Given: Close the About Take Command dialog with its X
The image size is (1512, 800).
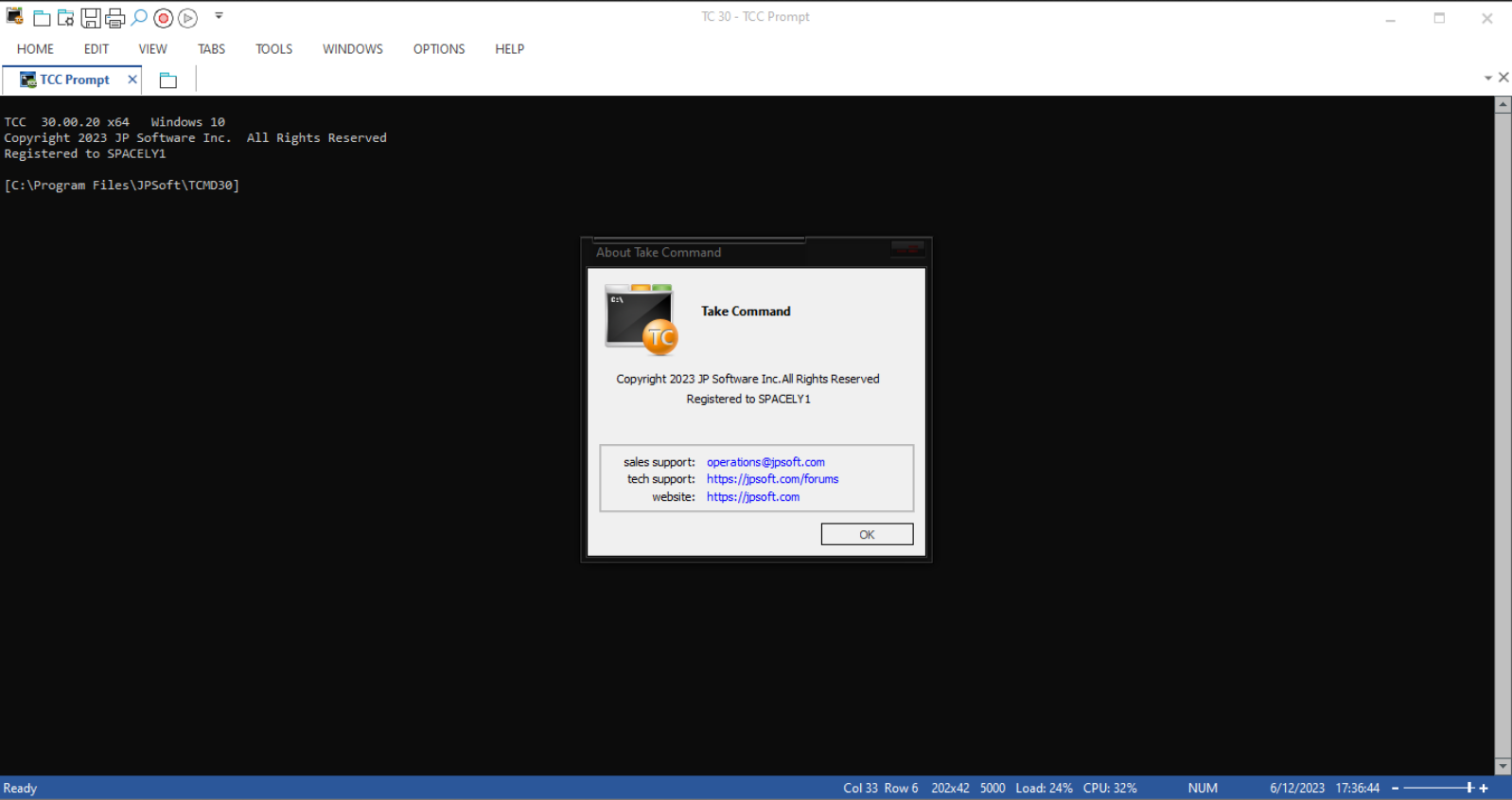Looking at the screenshot, I should click(907, 250).
